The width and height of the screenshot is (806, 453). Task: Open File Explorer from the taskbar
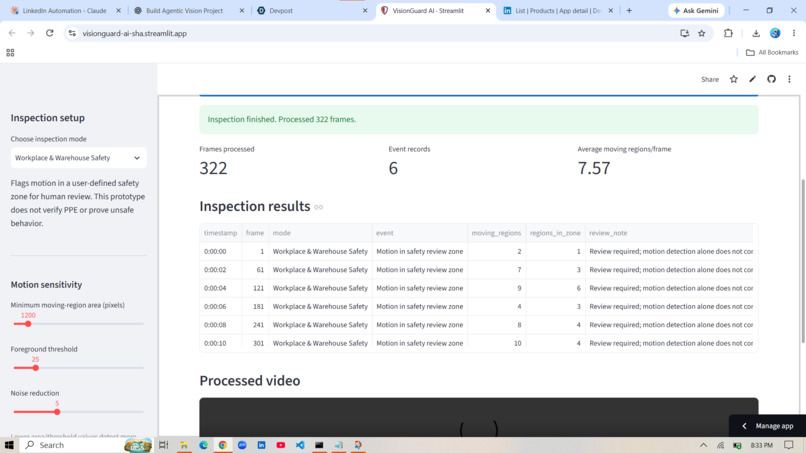pos(184,445)
